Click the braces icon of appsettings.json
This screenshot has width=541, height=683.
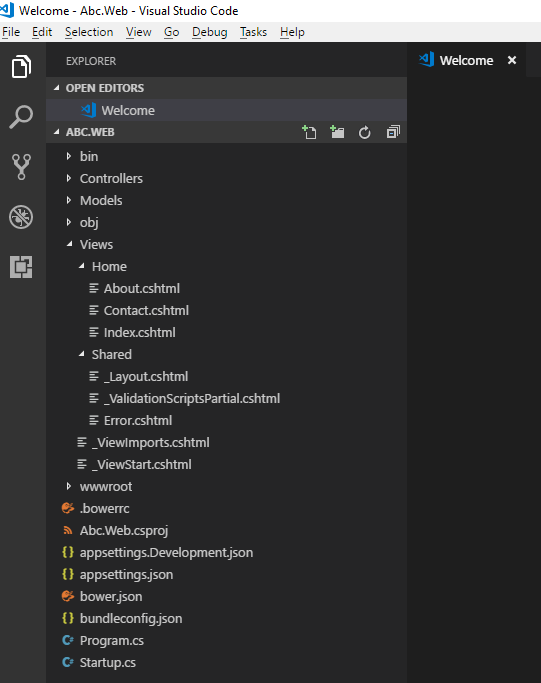pos(68,574)
